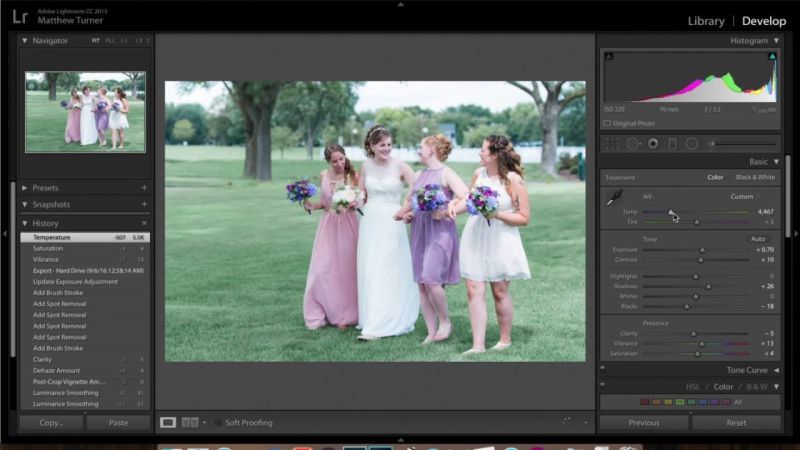Select the Red Eye Correction tool
The image size is (800, 450).
pyautogui.click(x=652, y=144)
